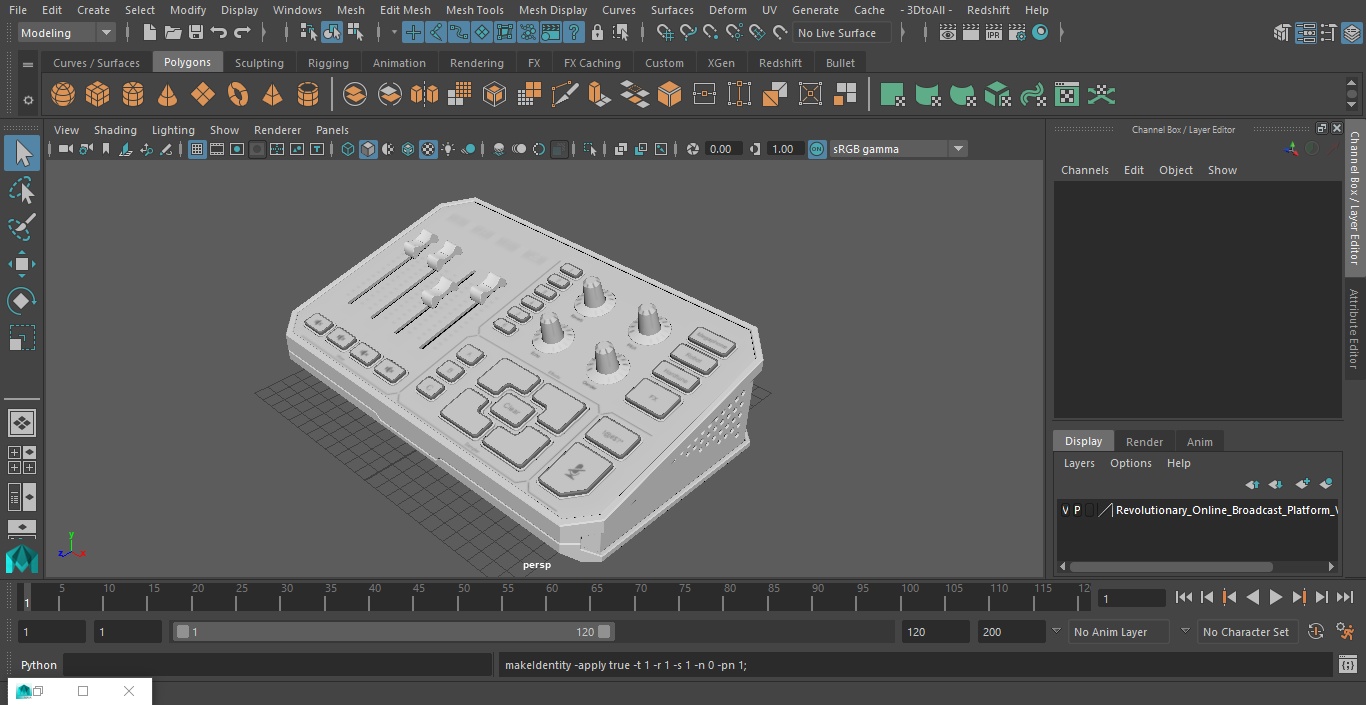Open the Edit Mesh menu
This screenshot has width=1366, height=705.
[405, 10]
